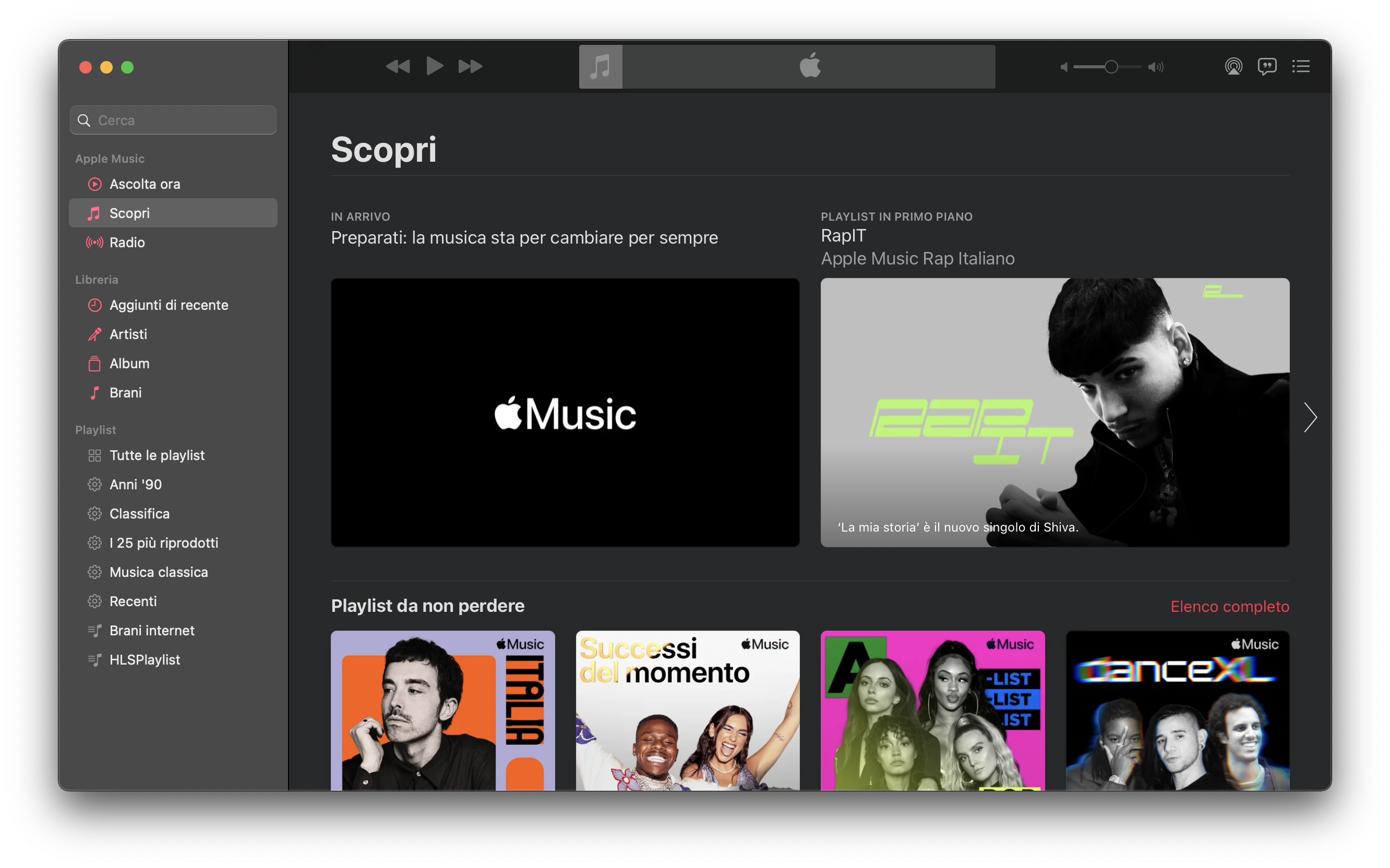Viewport: 1390px width, 868px height.
Task: Open Brani library section
Action: pyautogui.click(x=173, y=393)
